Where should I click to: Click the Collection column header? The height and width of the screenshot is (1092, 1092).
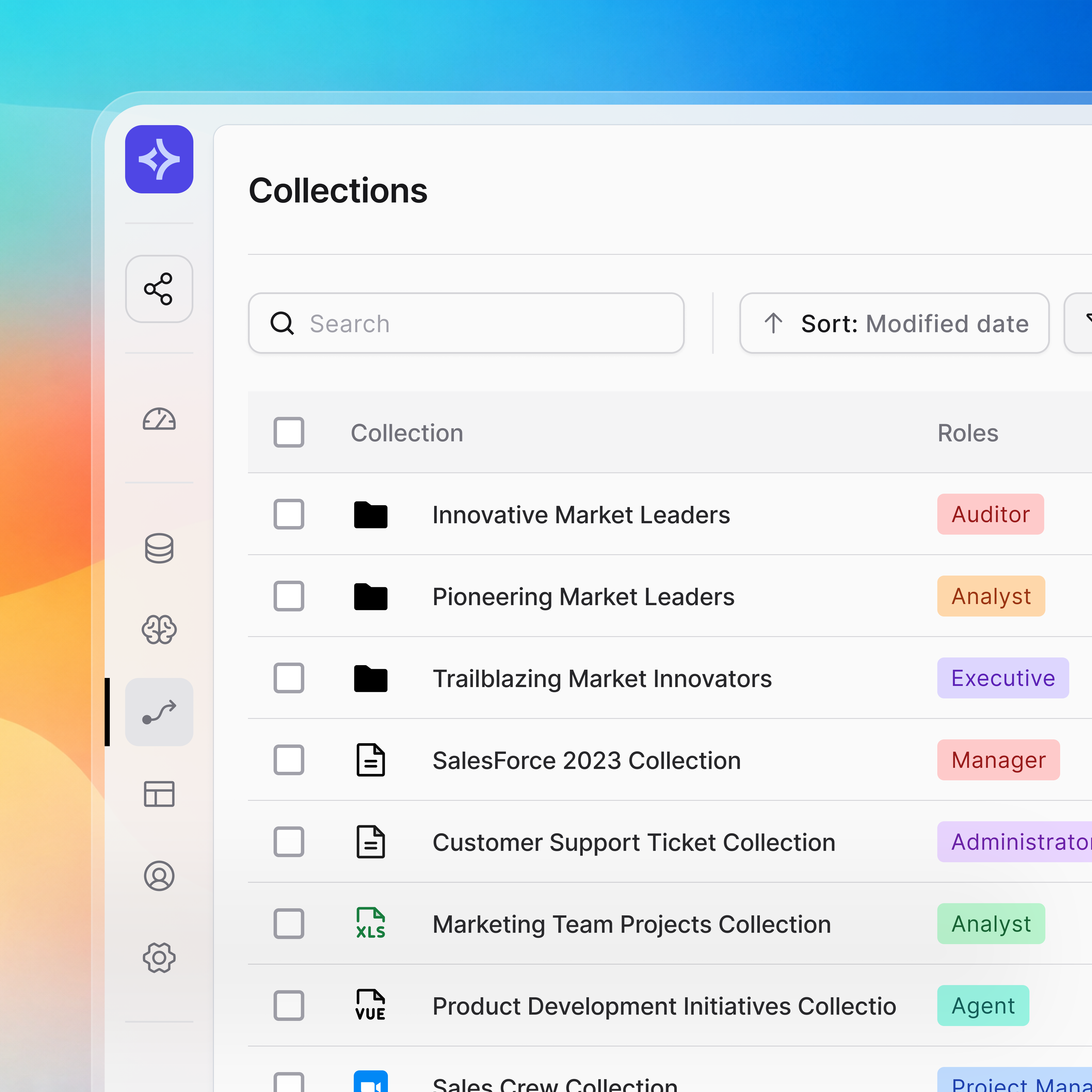[x=407, y=433]
